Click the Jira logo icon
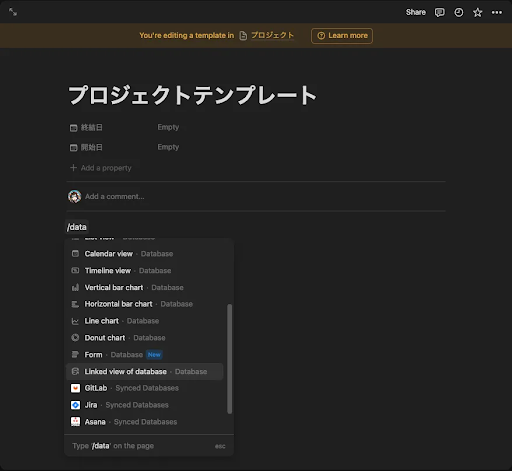The image size is (512, 471). (75, 405)
